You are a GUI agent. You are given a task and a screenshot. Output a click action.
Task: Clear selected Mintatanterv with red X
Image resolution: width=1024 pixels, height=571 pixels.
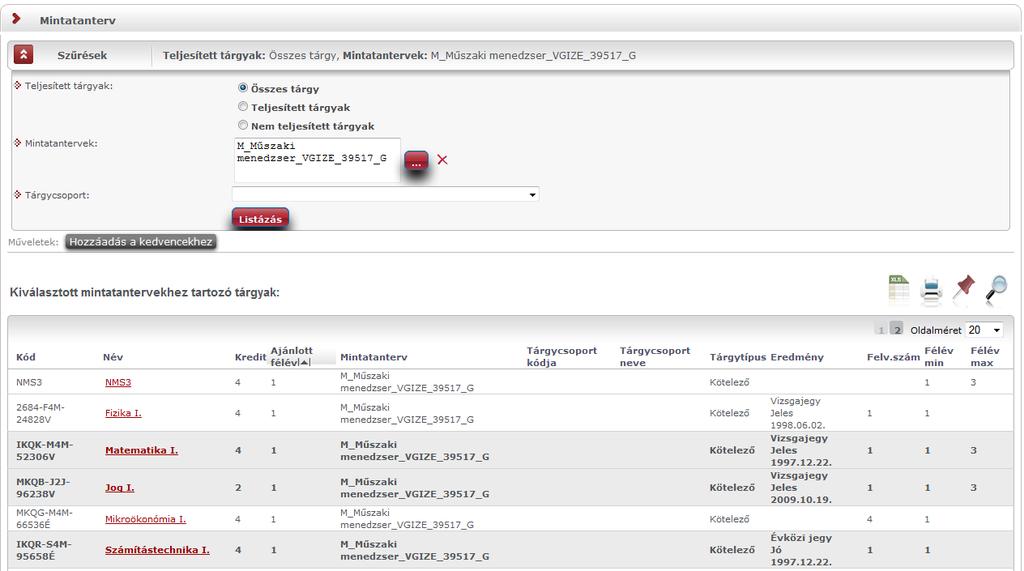click(442, 159)
